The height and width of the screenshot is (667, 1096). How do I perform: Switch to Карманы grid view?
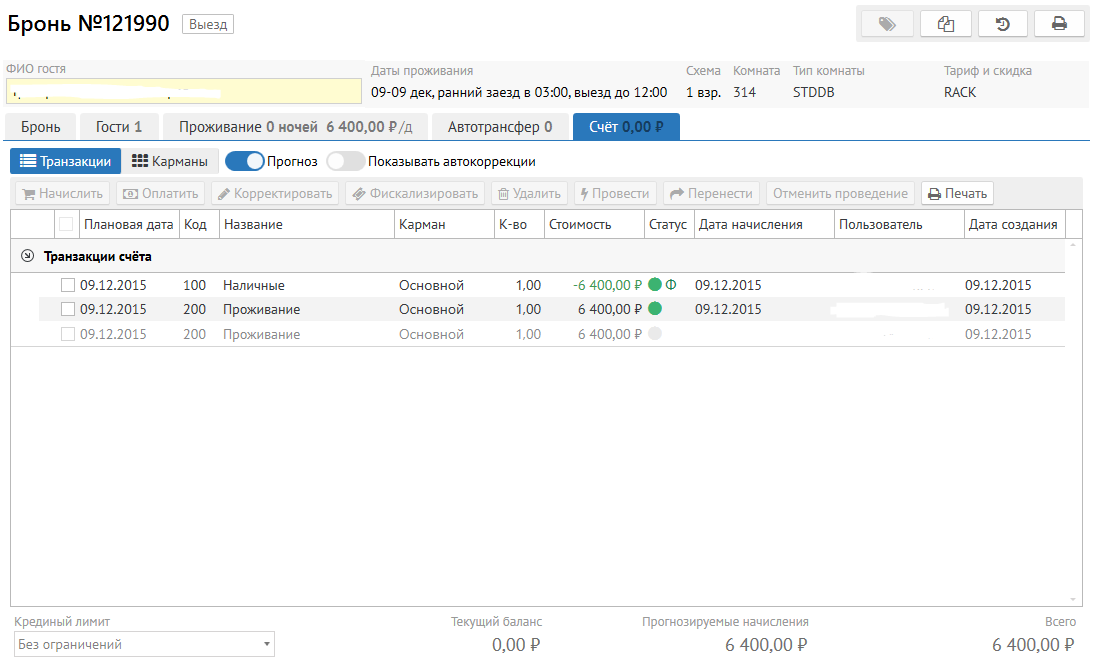tap(170, 161)
